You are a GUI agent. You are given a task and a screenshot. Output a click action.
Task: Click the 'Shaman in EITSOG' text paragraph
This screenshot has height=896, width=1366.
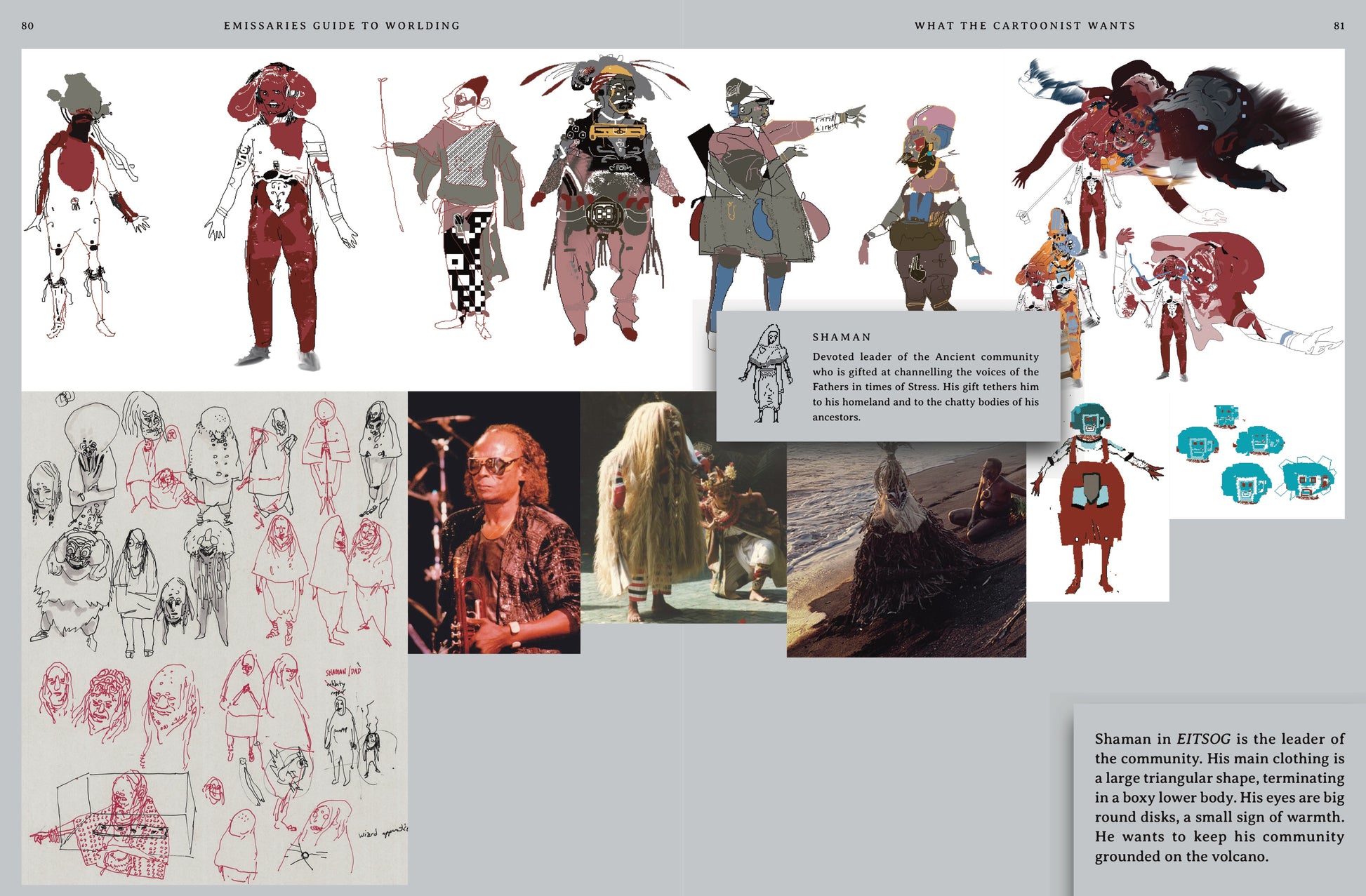[1219, 797]
